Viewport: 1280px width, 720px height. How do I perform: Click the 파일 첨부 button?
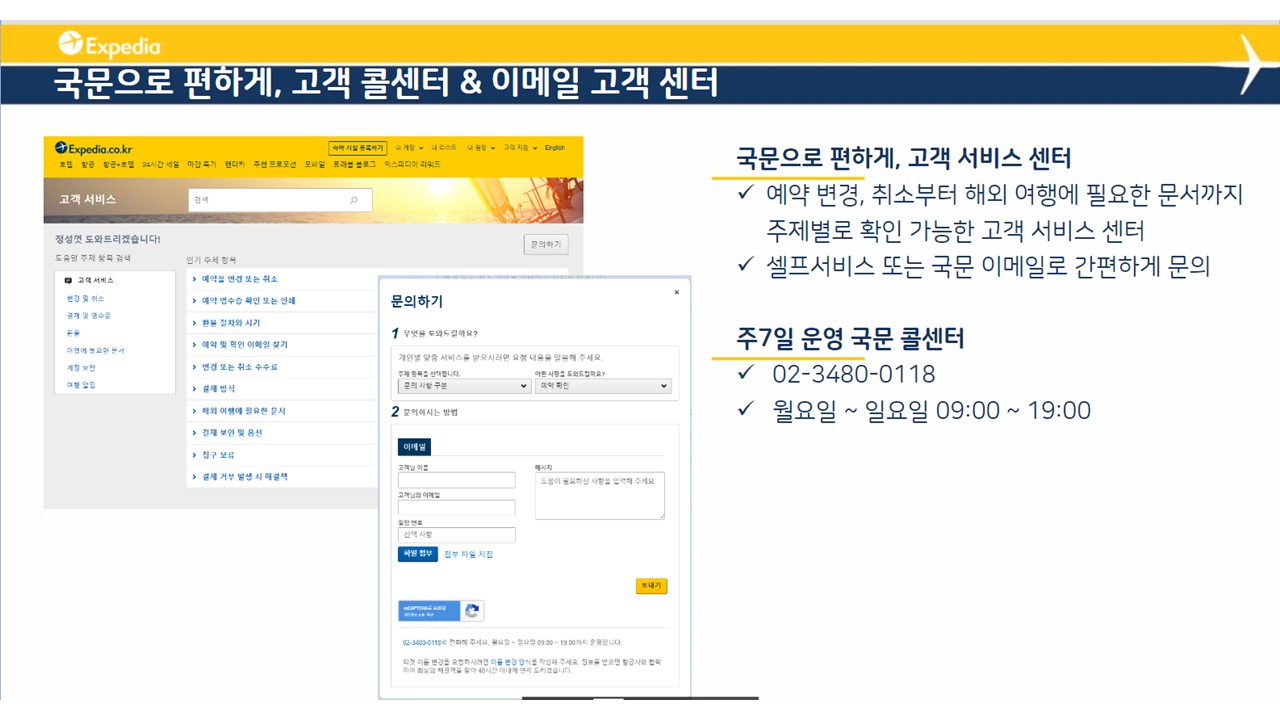pyautogui.click(x=418, y=554)
